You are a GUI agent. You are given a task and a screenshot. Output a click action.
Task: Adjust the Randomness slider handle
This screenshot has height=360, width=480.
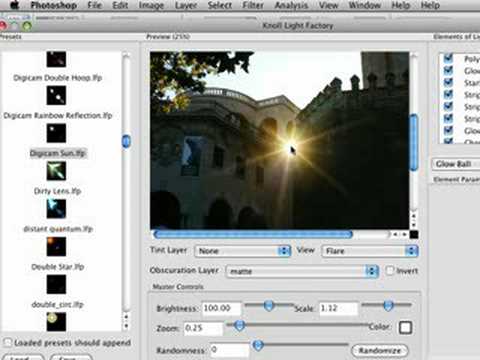coord(258,345)
